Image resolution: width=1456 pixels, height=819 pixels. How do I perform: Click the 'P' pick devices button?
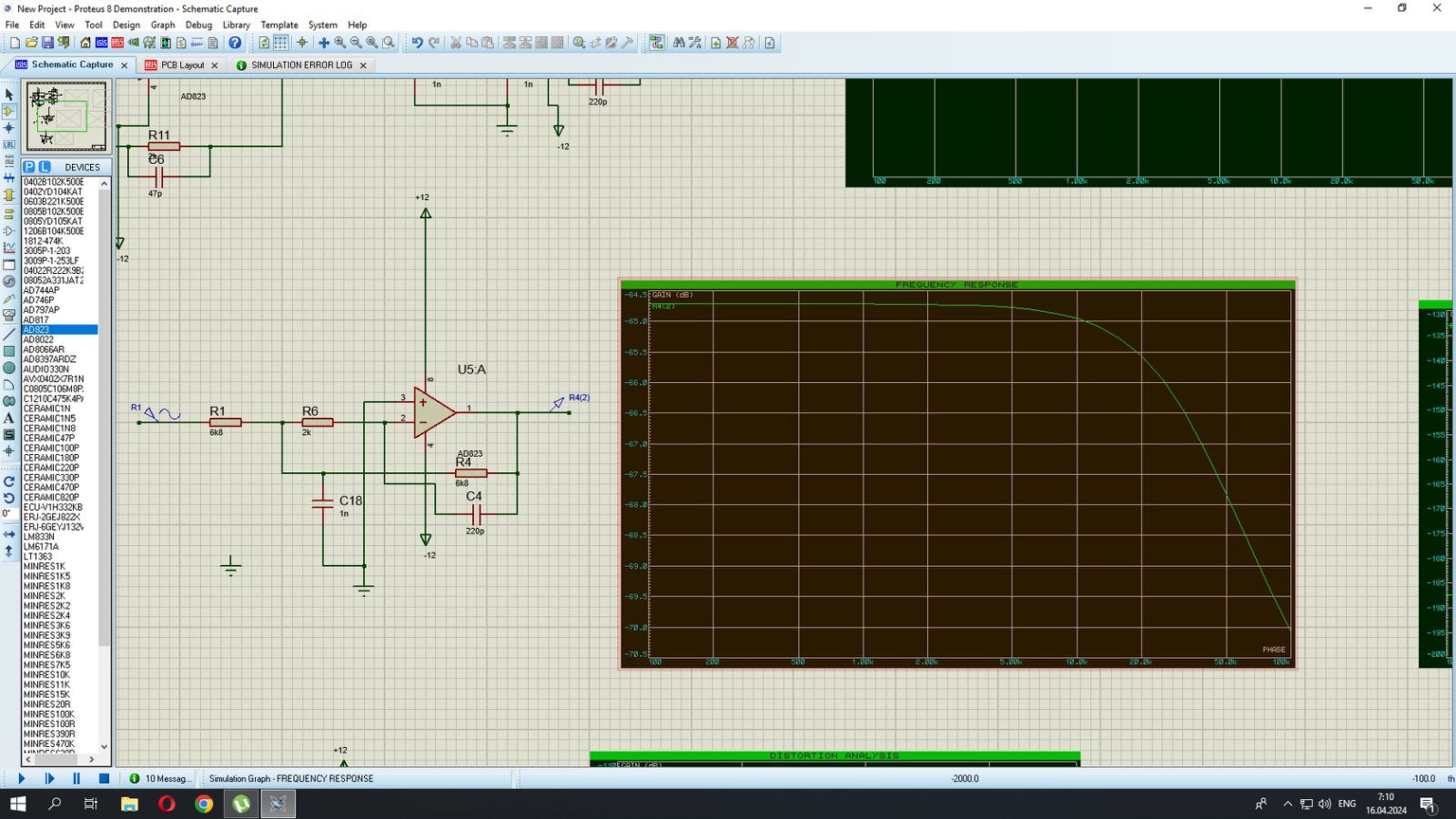tap(29, 167)
